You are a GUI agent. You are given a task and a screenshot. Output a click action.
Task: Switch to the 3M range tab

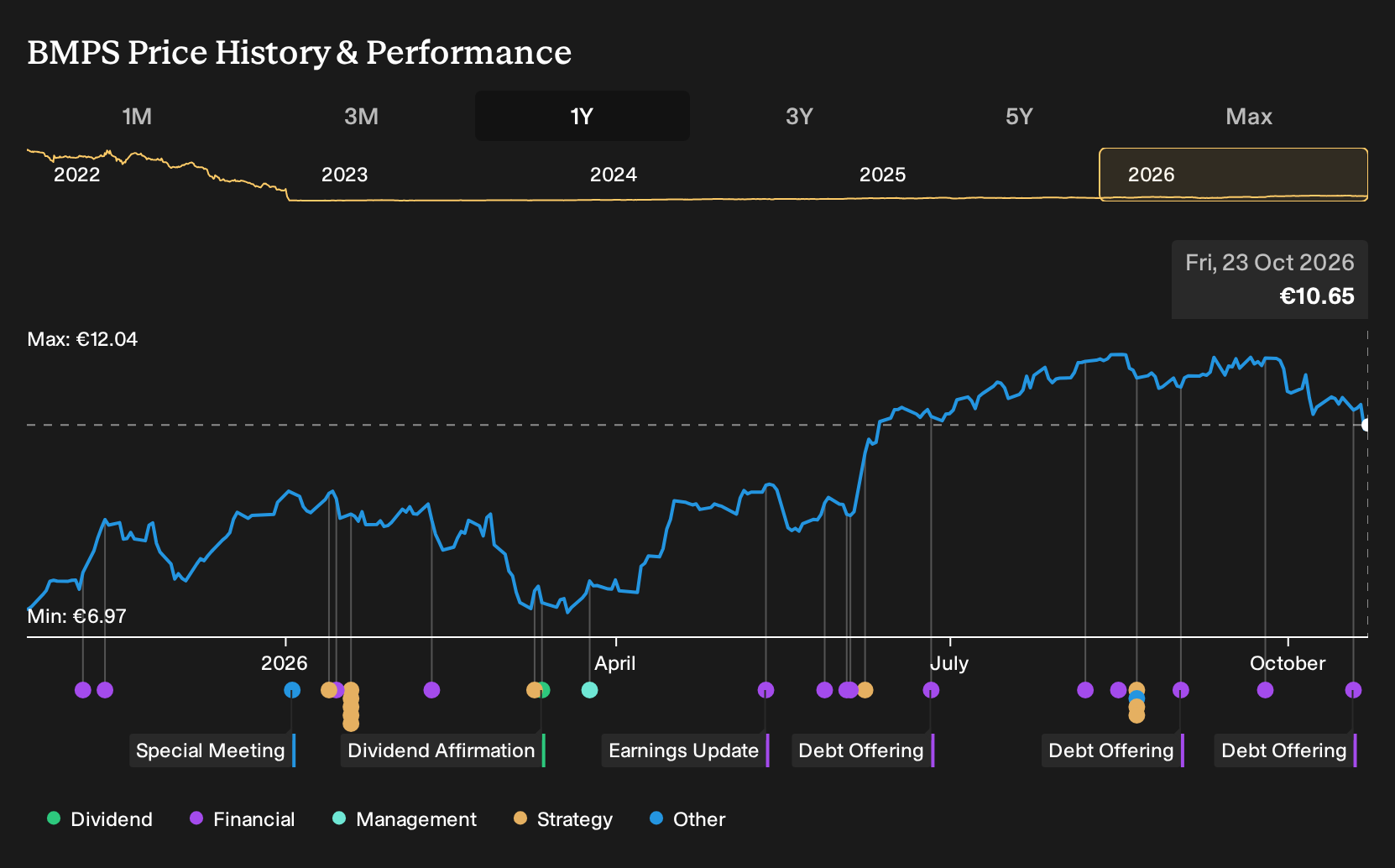coord(361,116)
